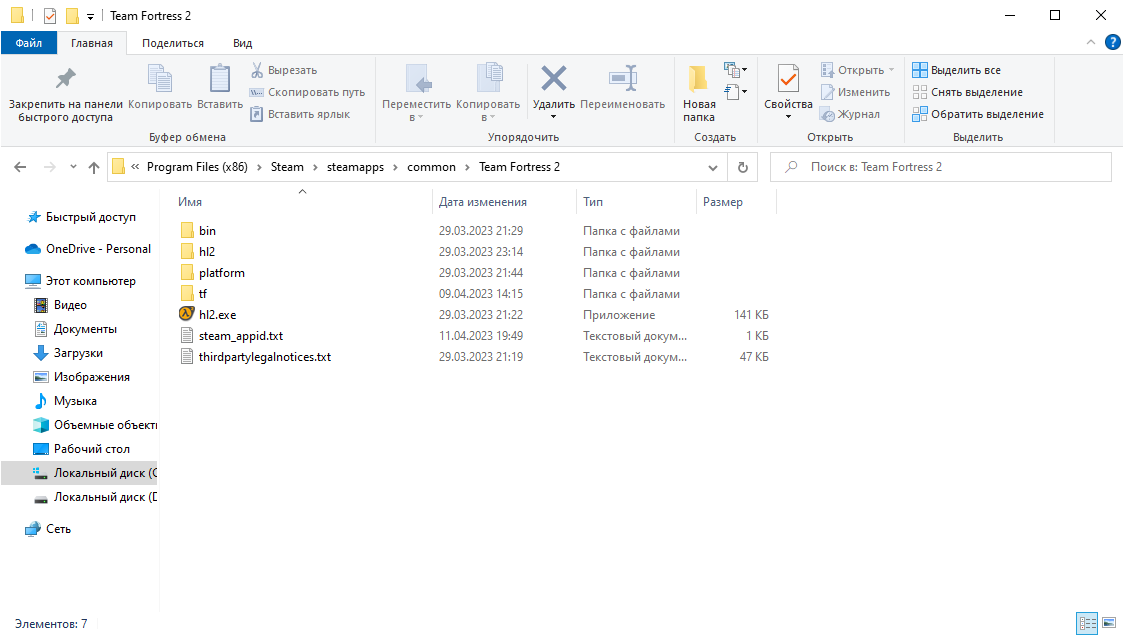
Task: Open the new item dropdown icon
Action: pos(736,69)
